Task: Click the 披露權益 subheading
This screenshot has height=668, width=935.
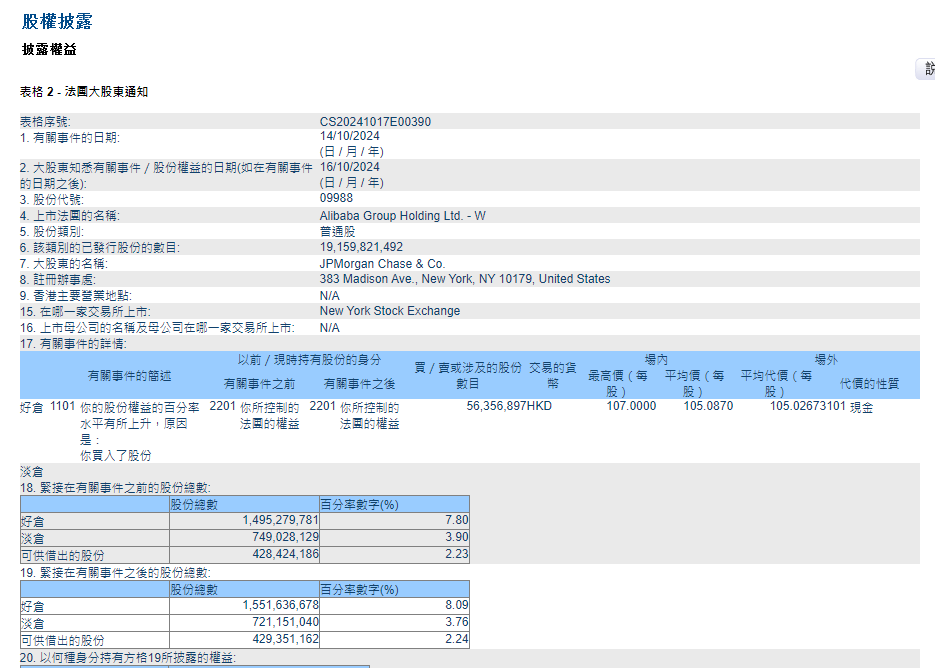Action: 49,49
